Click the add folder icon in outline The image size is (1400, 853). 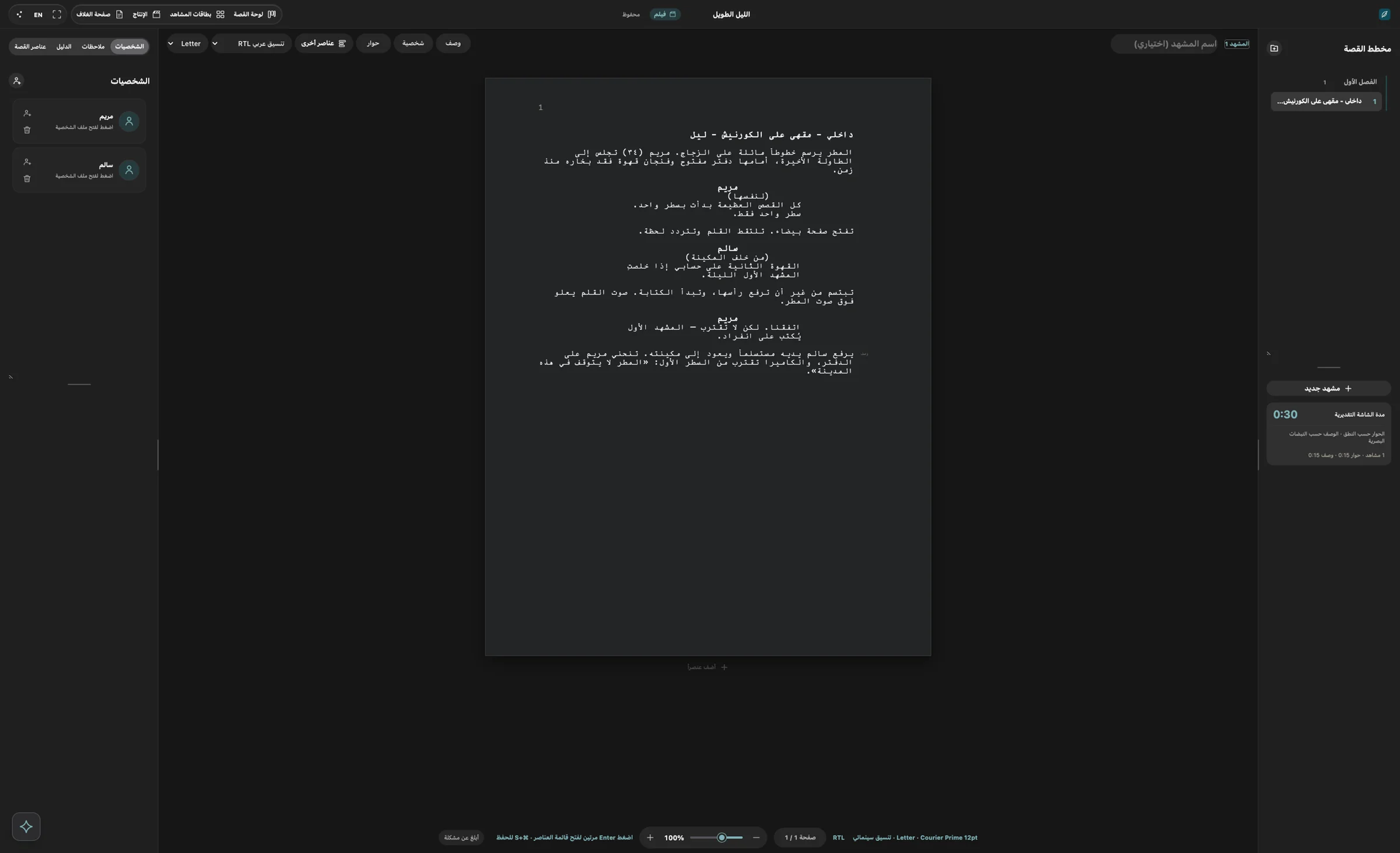[1274, 48]
